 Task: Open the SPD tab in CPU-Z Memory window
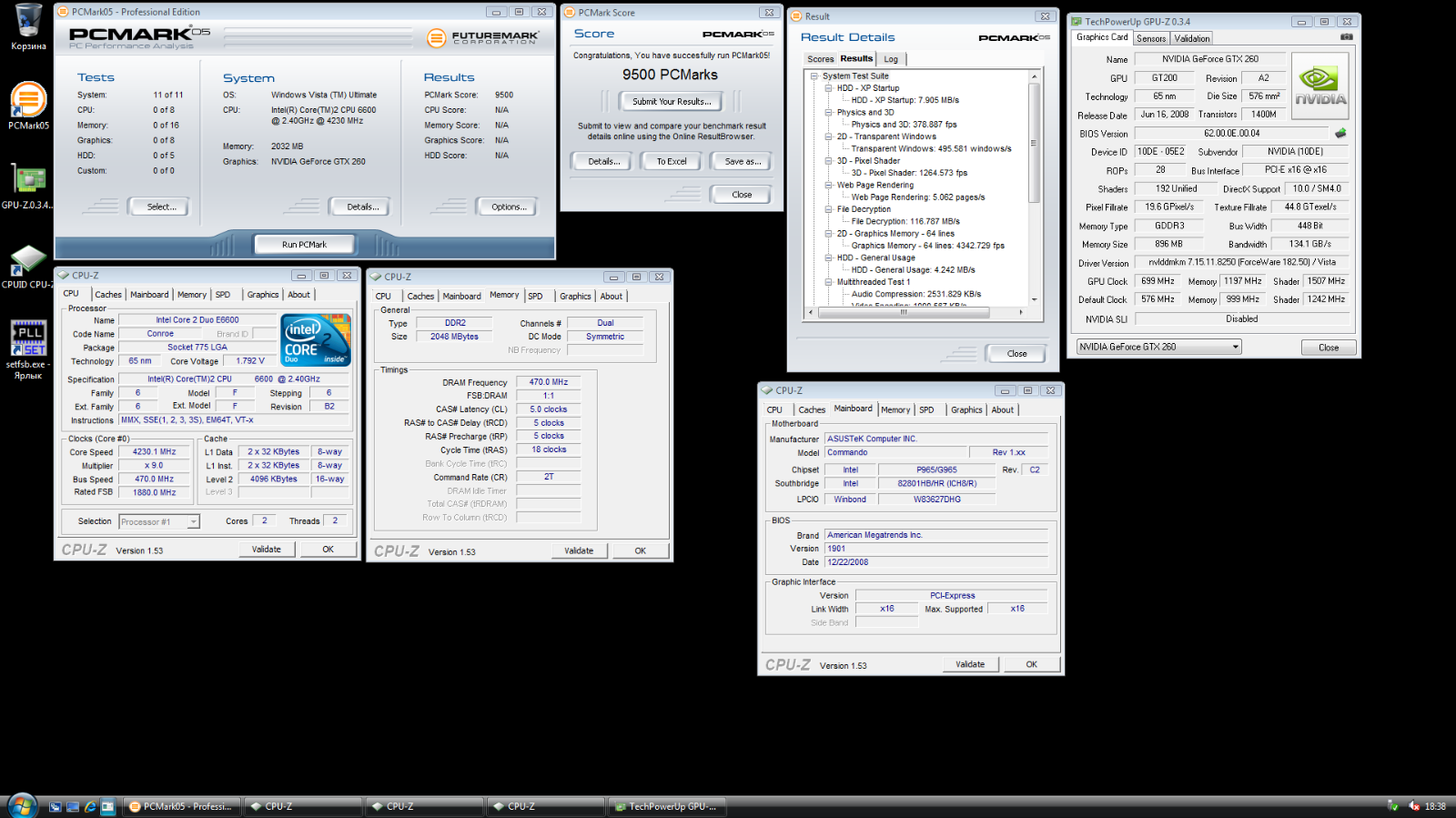pyautogui.click(x=535, y=297)
